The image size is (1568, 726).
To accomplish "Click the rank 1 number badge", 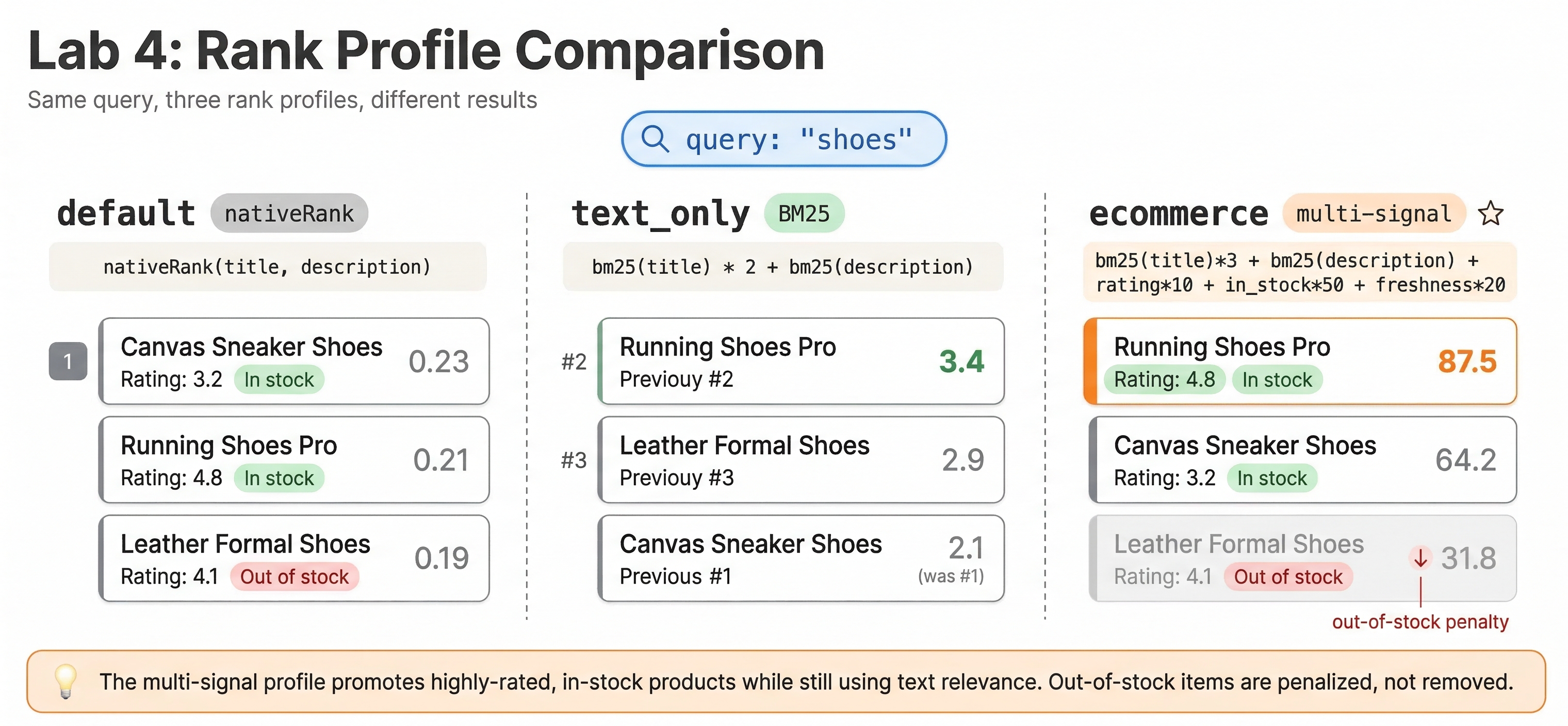I will pyautogui.click(x=68, y=361).
